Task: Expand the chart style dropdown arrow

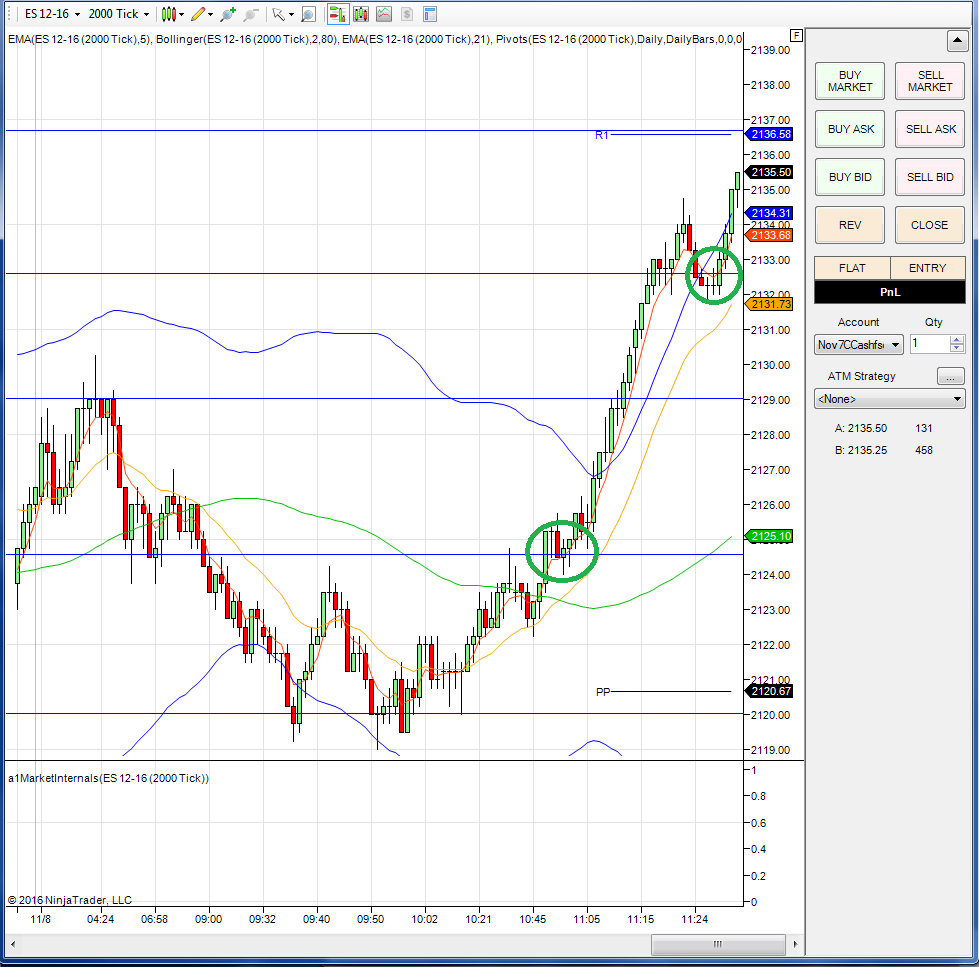Action: pos(182,14)
